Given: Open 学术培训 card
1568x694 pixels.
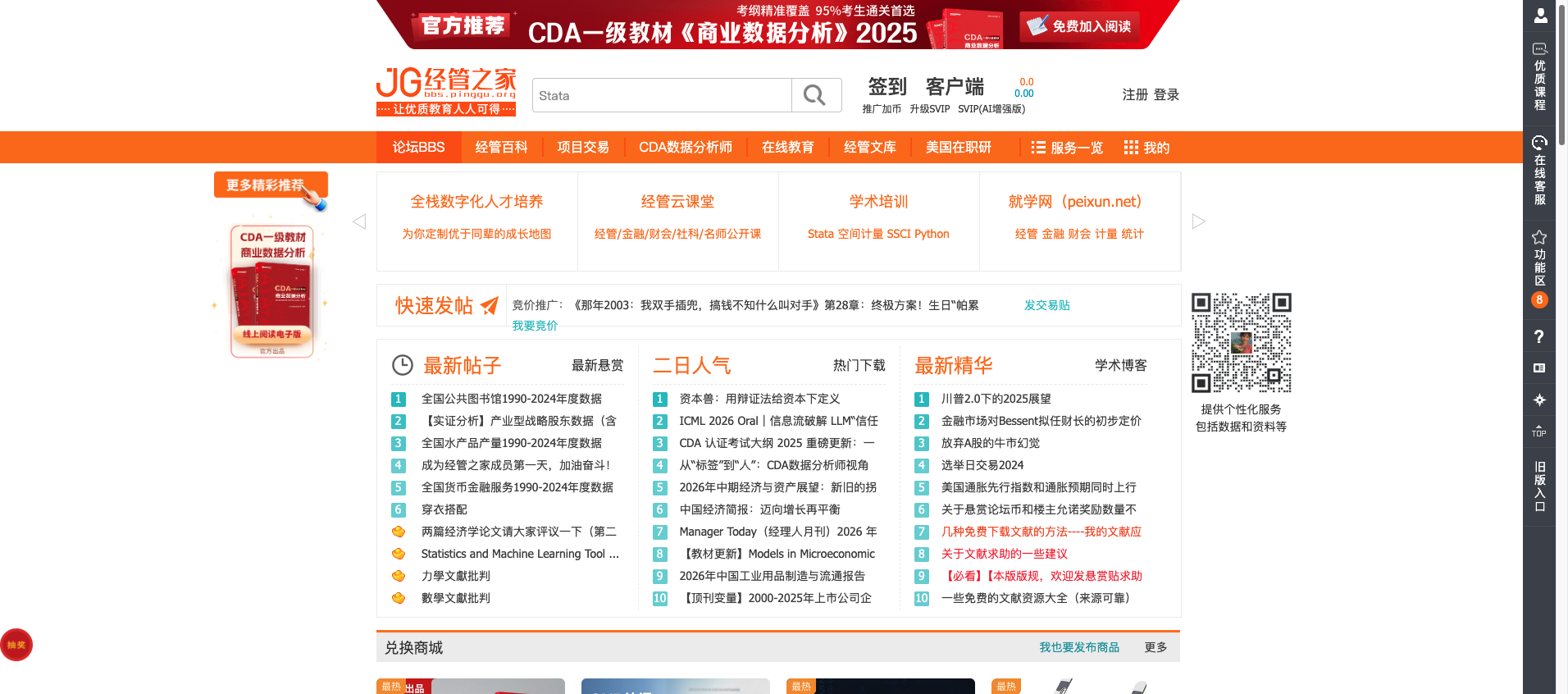Looking at the screenshot, I should (878, 221).
